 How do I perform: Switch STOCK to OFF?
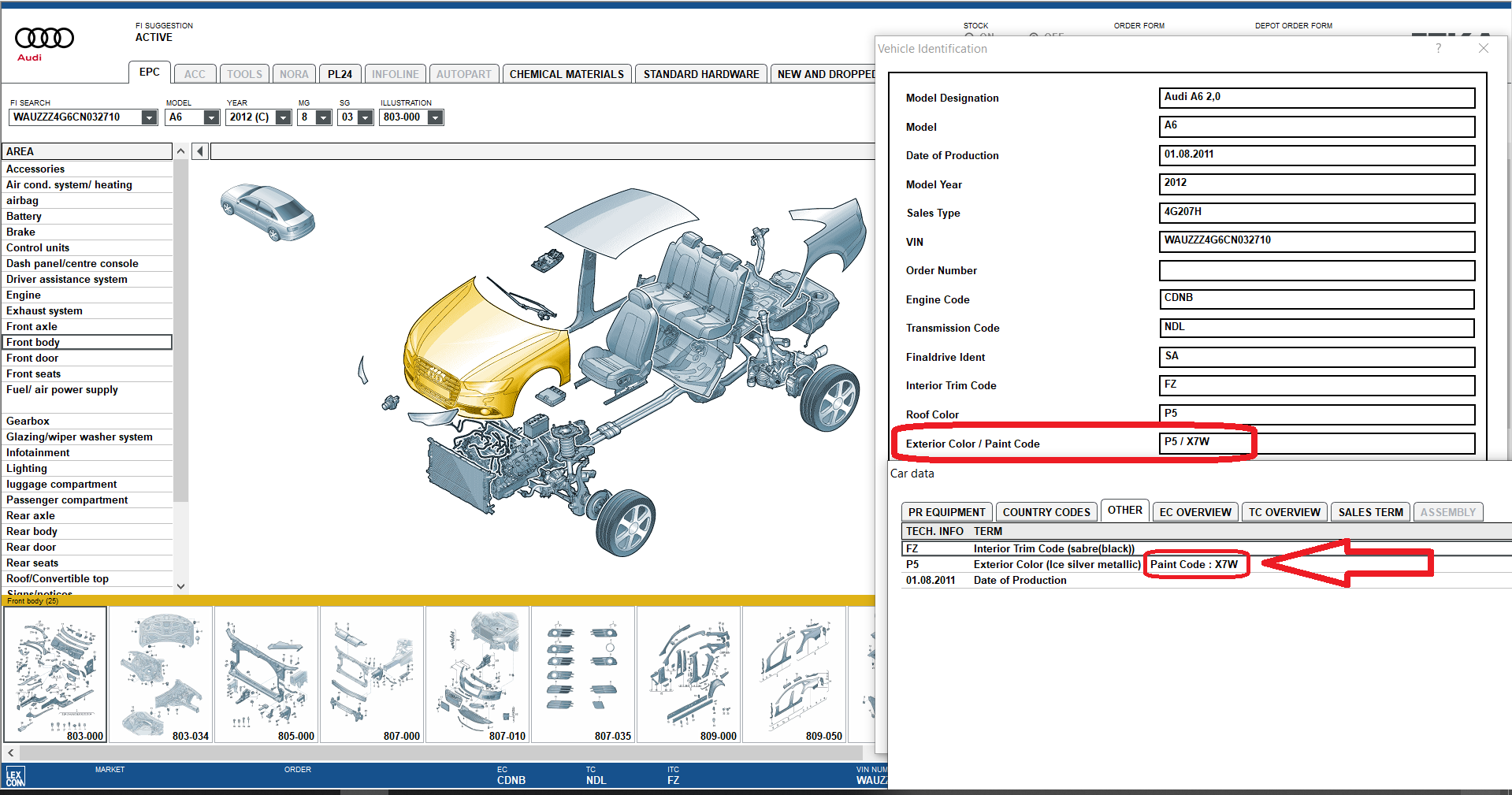1032,36
